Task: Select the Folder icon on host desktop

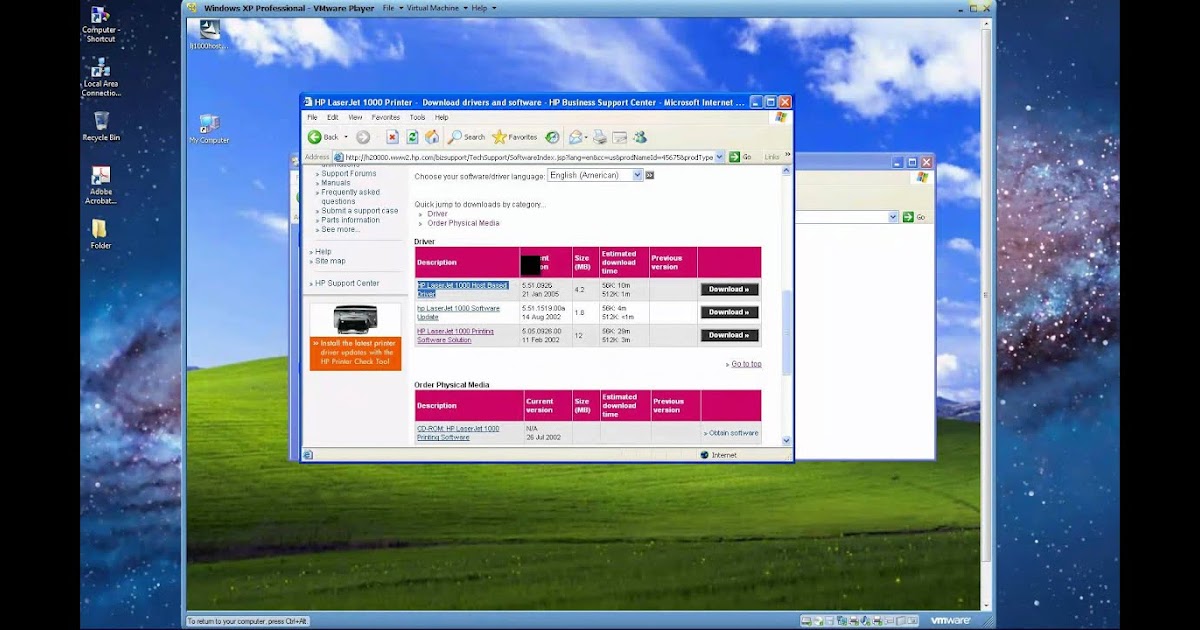Action: pos(101,234)
